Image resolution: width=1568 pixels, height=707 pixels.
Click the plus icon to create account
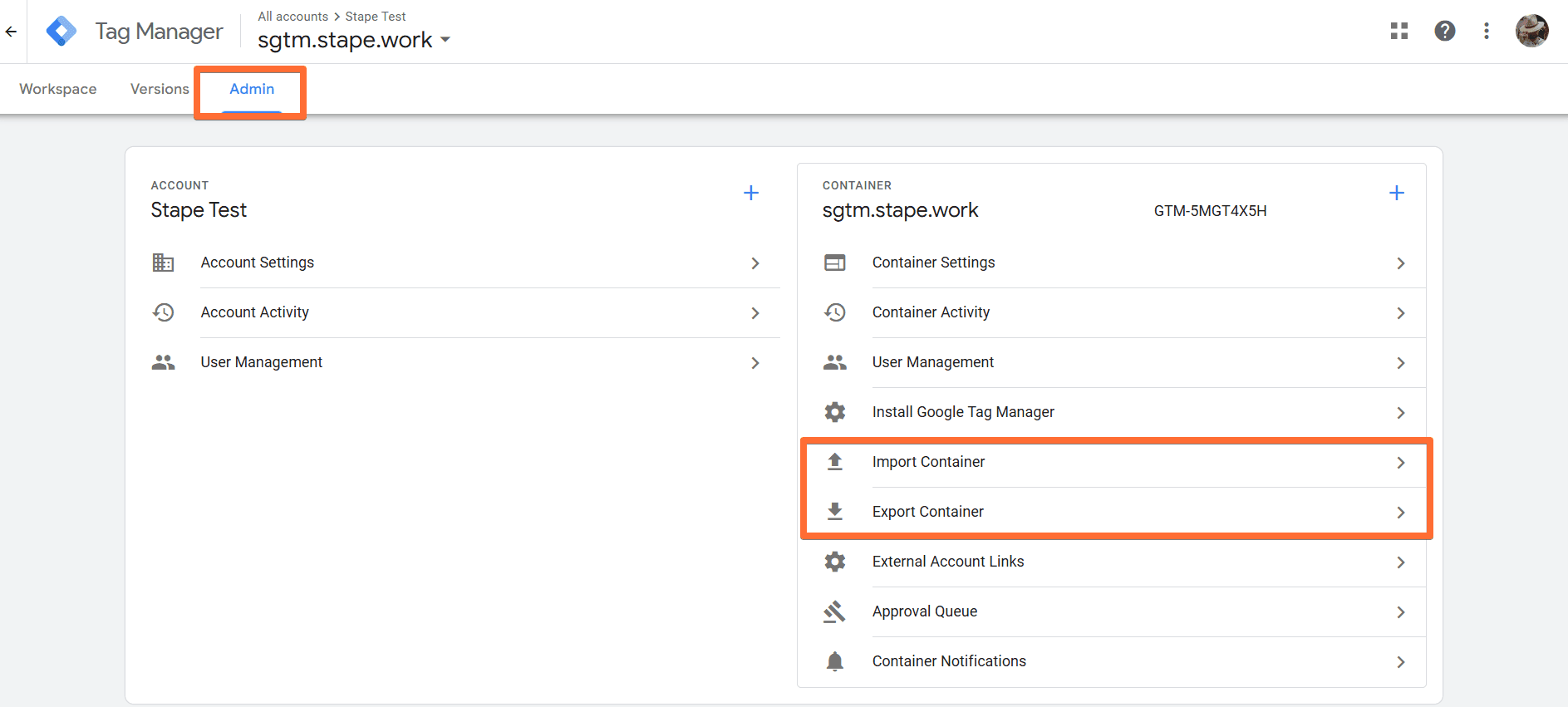751,193
